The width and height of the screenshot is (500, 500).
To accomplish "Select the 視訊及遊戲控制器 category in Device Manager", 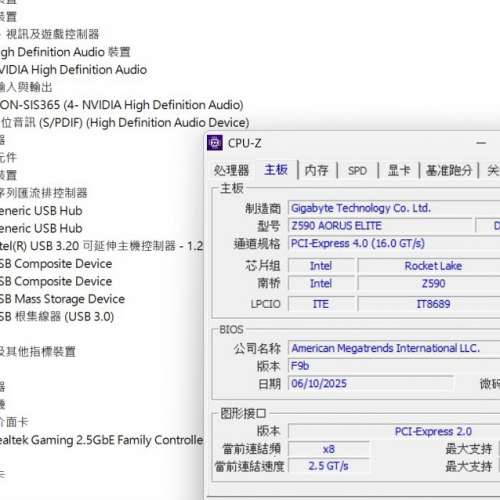I will pyautogui.click(x=52, y=34).
